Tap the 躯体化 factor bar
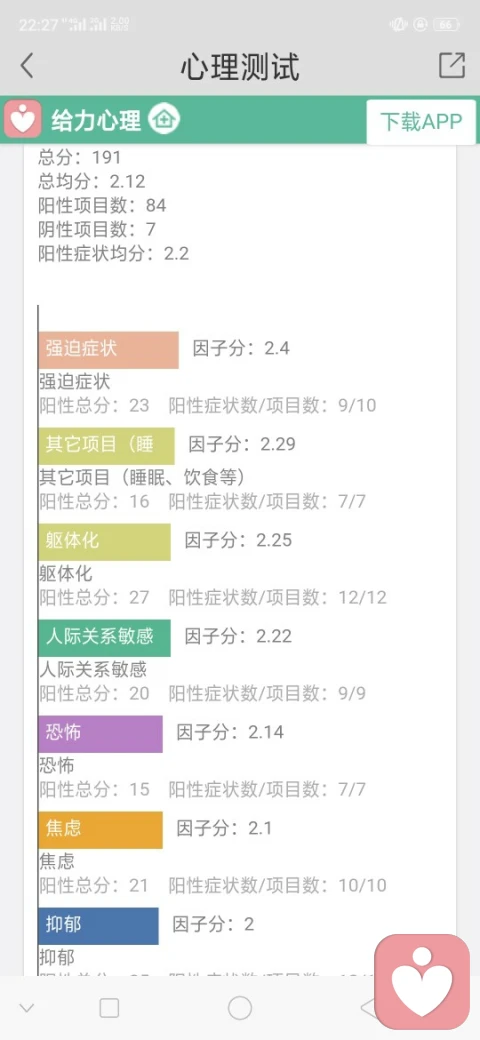480x1040 pixels. click(105, 542)
